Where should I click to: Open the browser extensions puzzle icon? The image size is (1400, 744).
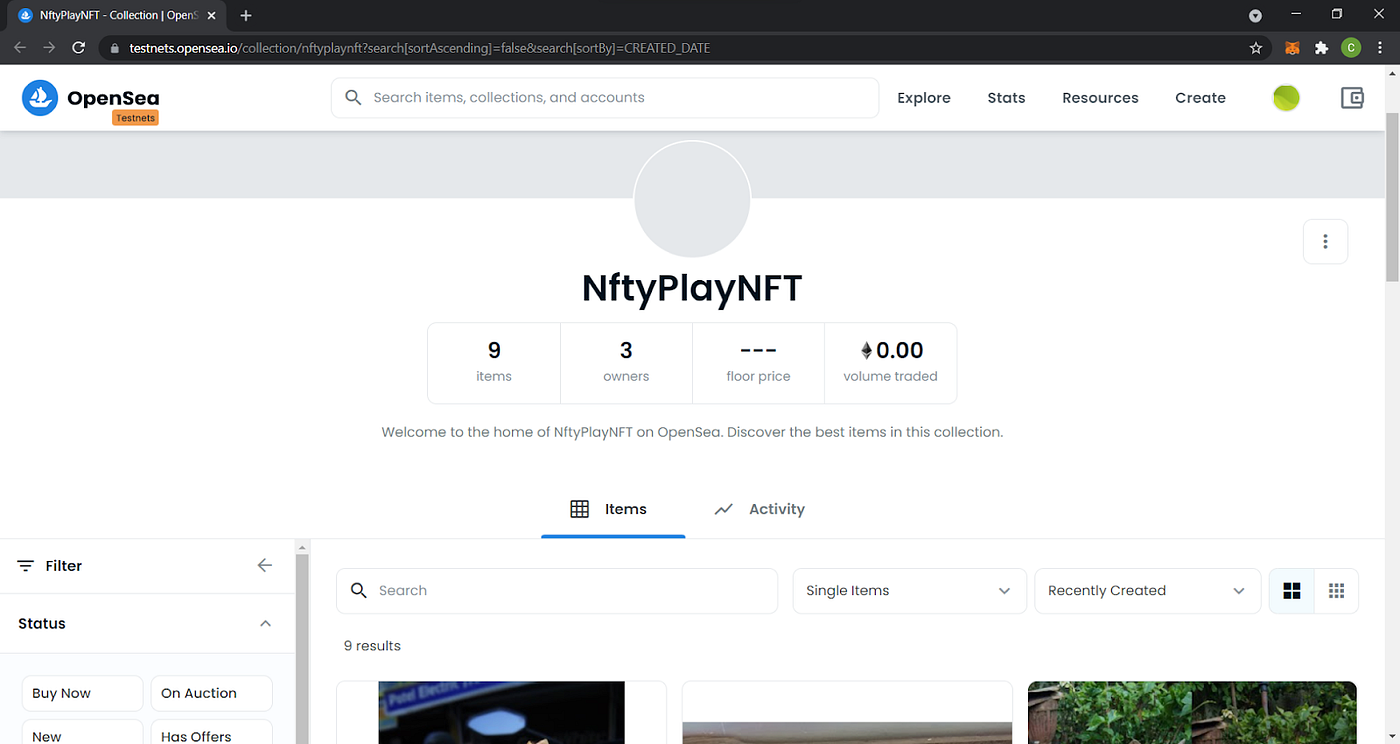click(1321, 47)
